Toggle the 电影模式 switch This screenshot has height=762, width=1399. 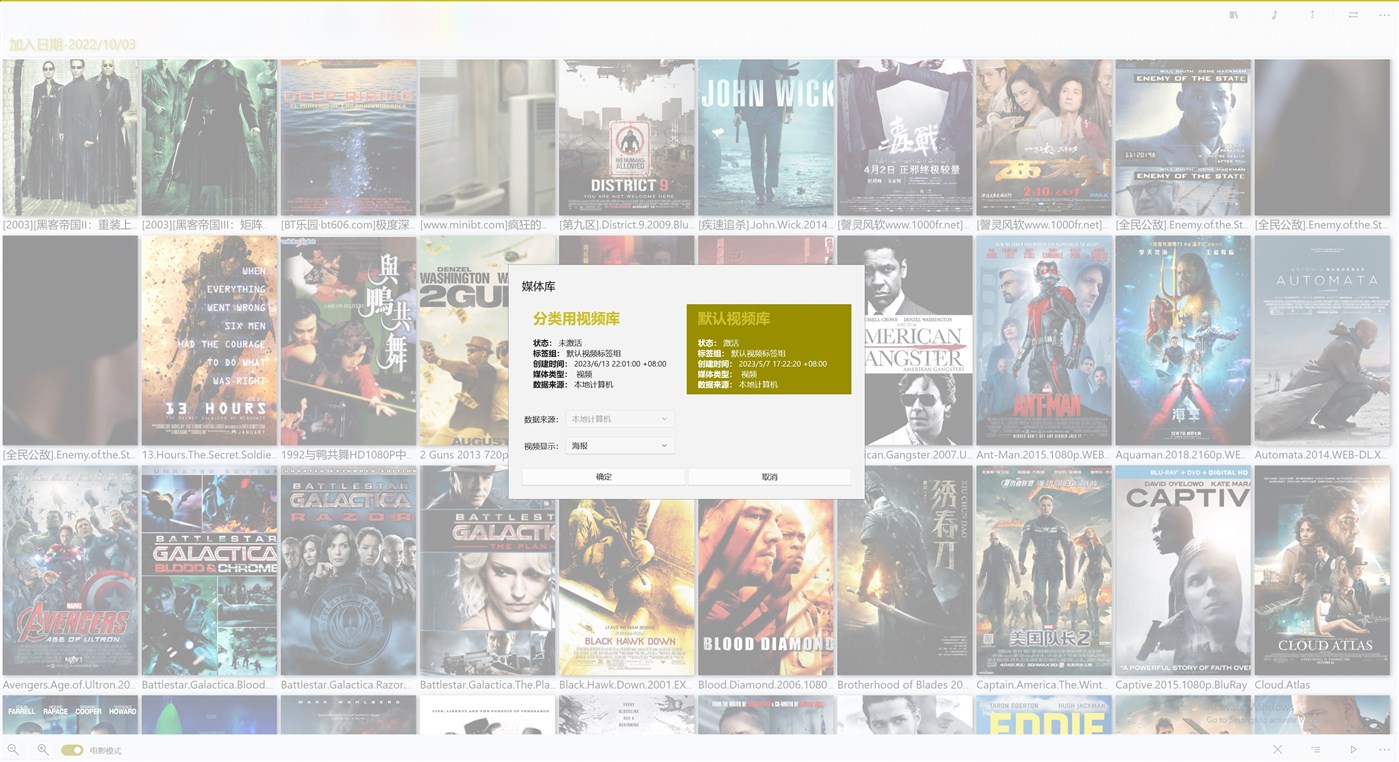pos(71,749)
